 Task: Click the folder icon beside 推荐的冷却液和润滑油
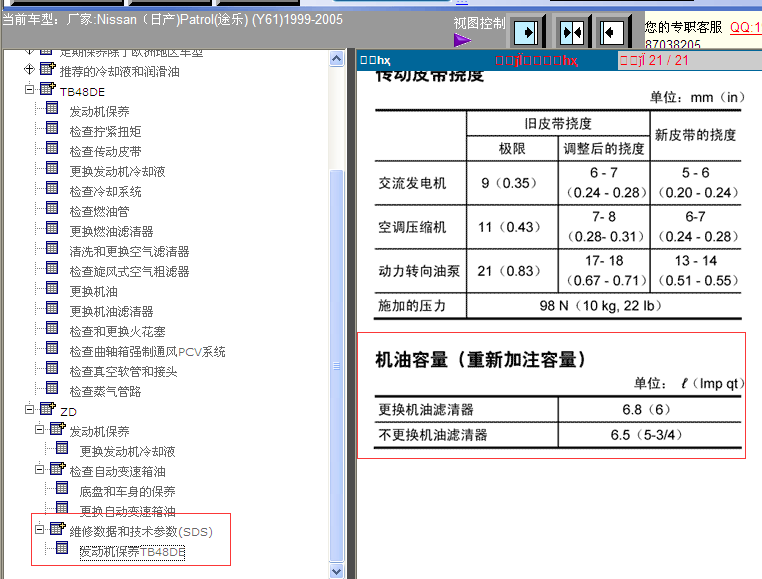(x=48, y=68)
